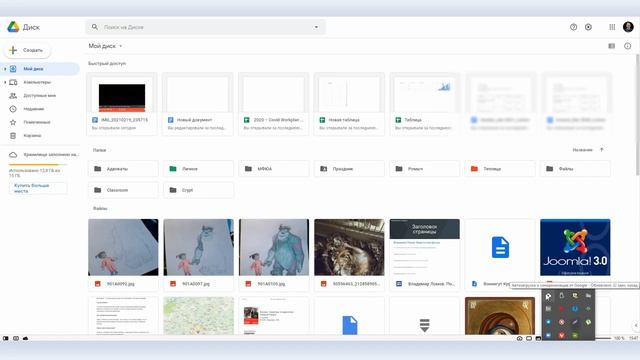This screenshot has width=640, height=360.
Task: Click the Drive search input field
Action: (206, 27)
